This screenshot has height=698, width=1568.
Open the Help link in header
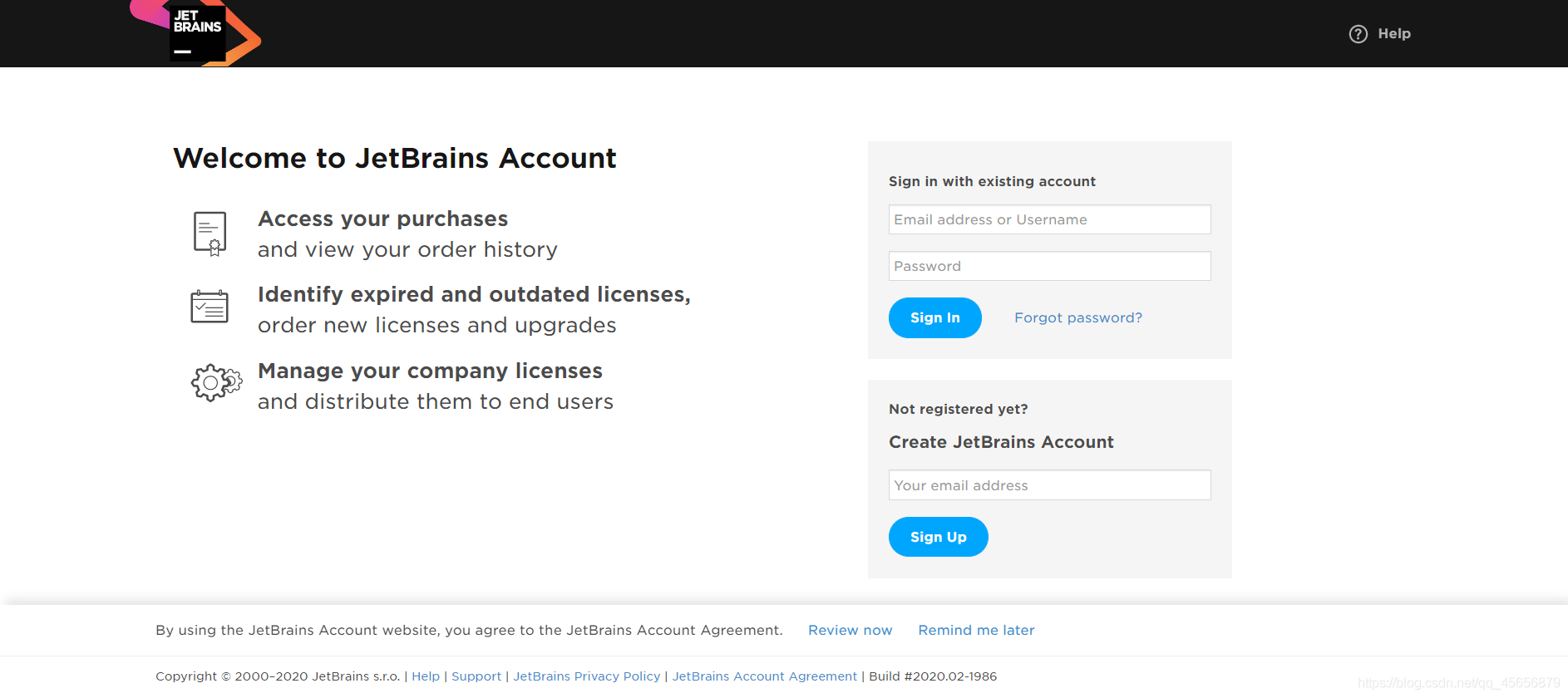point(1393,34)
